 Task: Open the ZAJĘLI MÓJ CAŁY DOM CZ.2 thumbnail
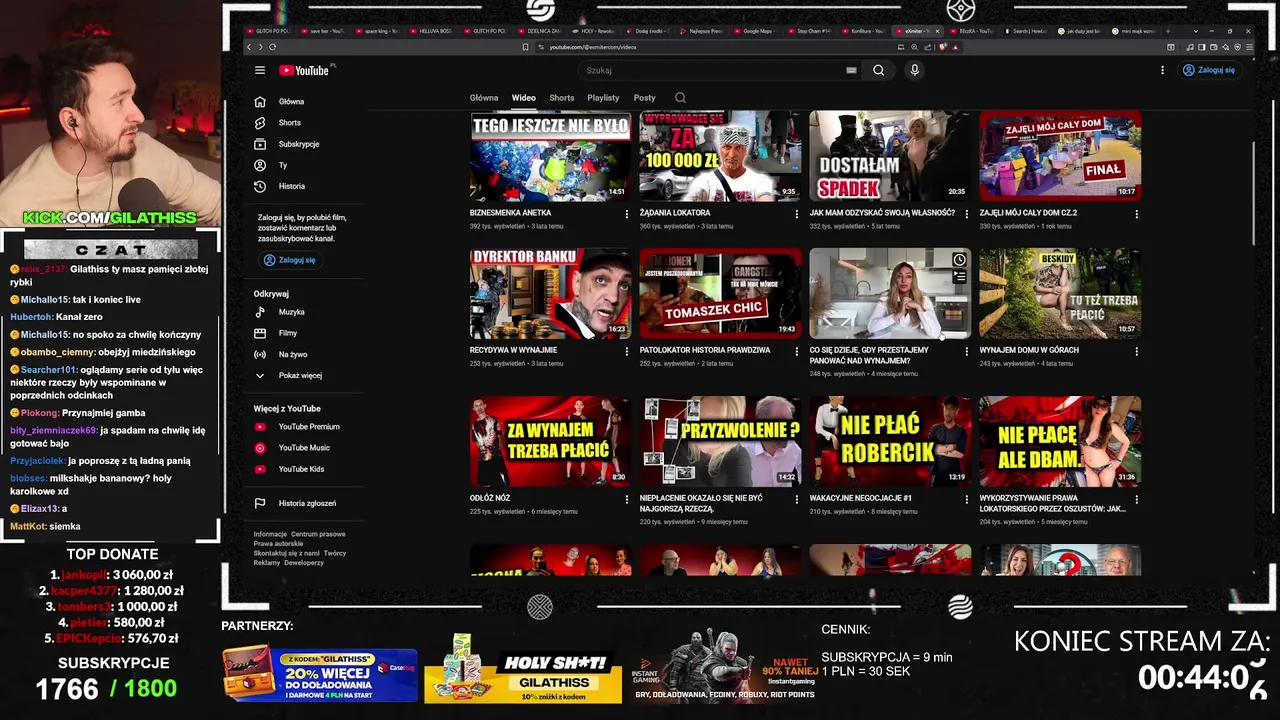(x=1060, y=156)
